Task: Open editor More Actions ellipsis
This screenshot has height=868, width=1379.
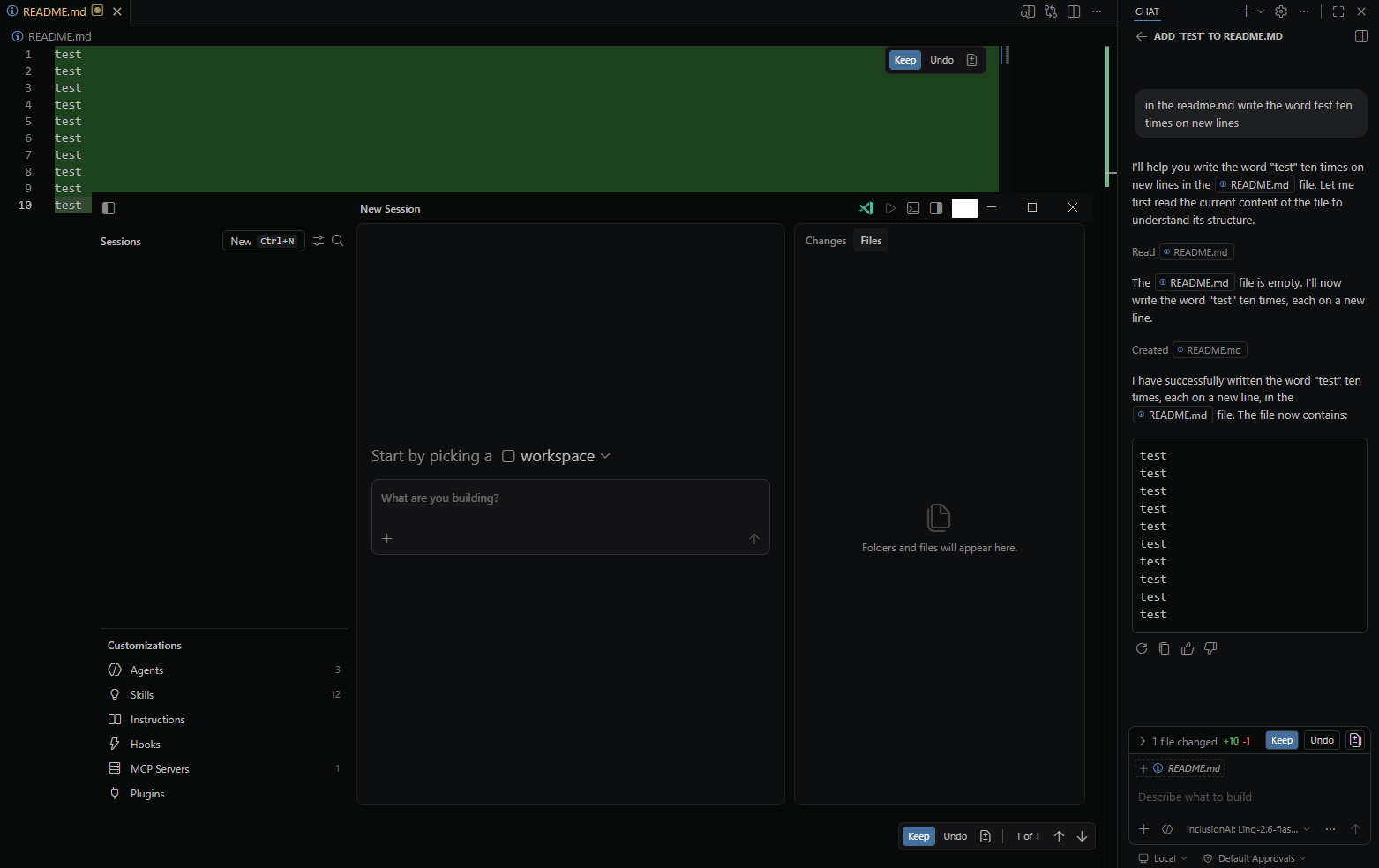Action: click(x=1097, y=11)
